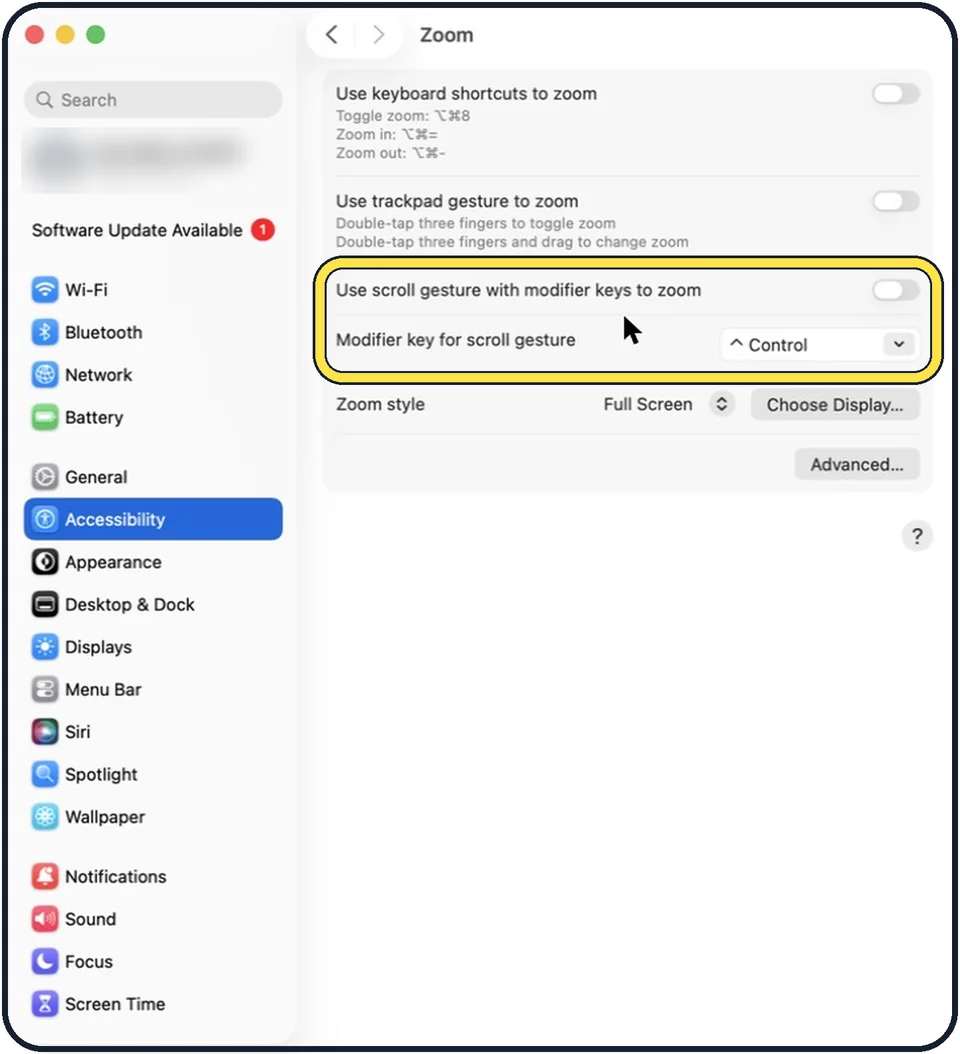This screenshot has height=1054, width=960.
Task: Click the search magnifier icon
Action: coord(44,100)
